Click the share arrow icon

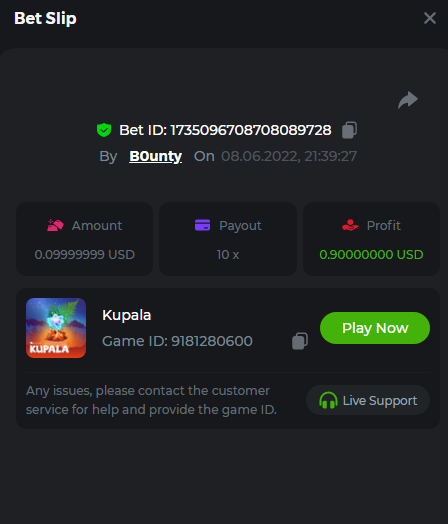pos(408,100)
